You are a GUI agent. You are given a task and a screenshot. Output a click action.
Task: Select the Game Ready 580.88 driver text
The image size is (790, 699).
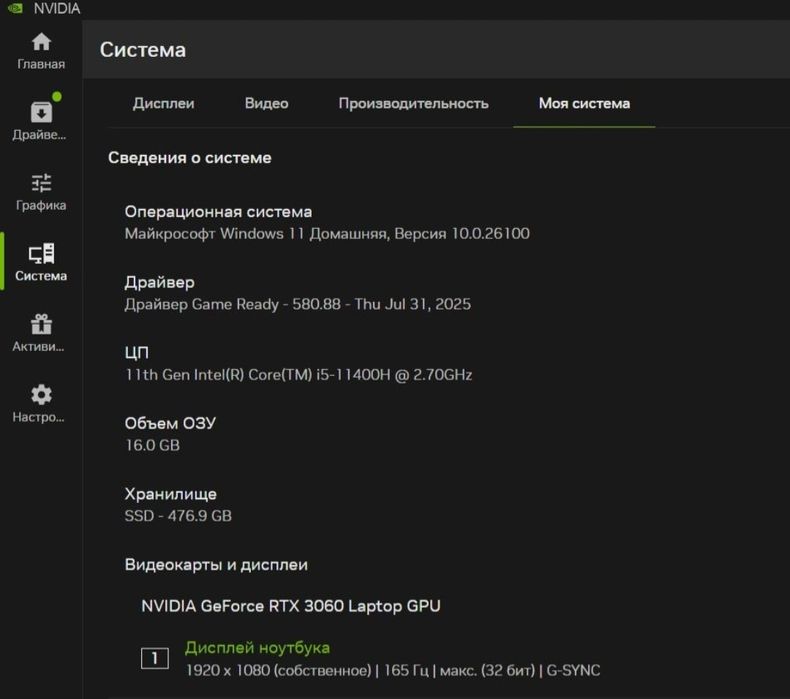(298, 304)
